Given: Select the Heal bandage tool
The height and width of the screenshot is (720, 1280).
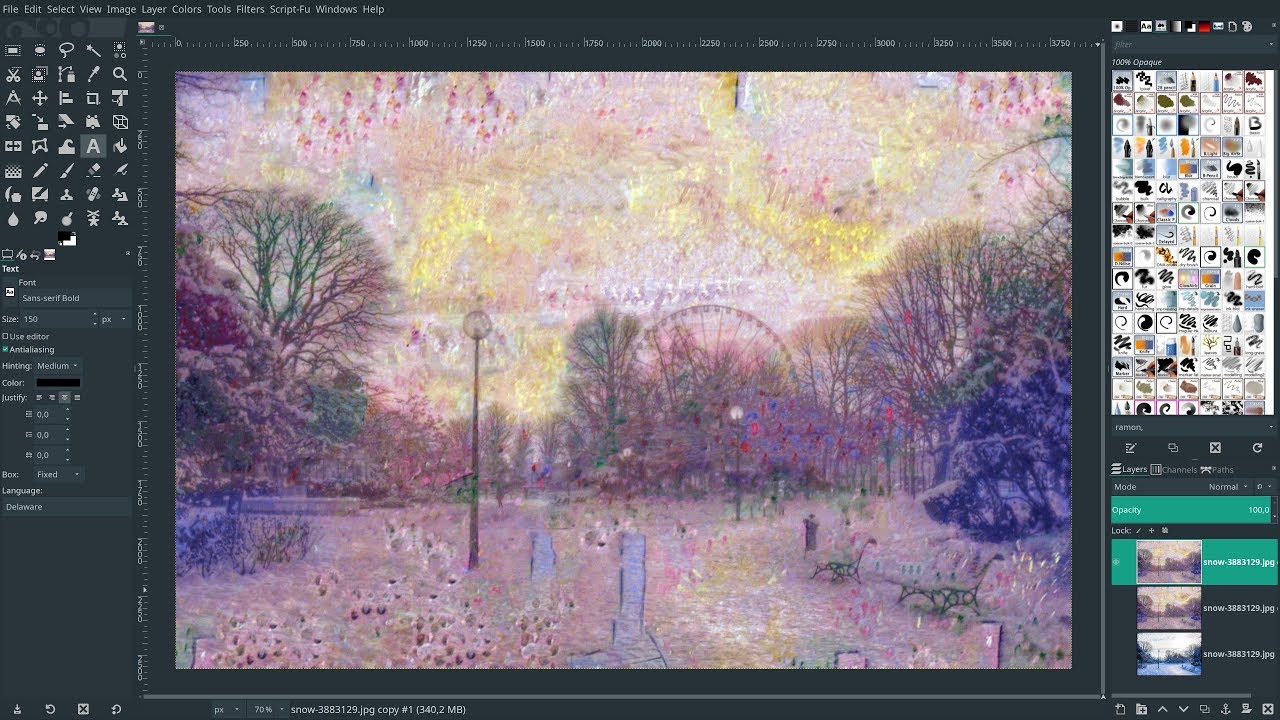Looking at the screenshot, I should tap(93, 195).
